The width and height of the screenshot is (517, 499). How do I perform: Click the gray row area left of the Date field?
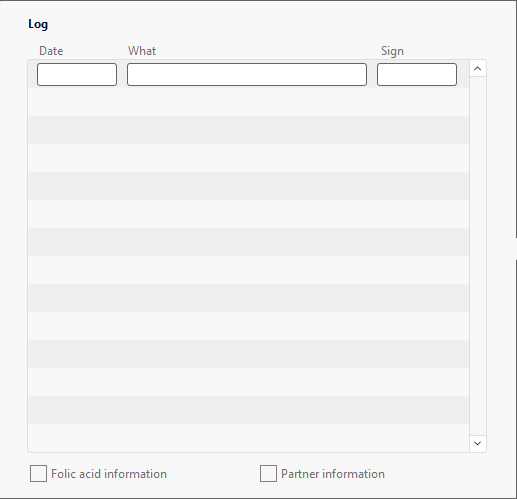33,74
